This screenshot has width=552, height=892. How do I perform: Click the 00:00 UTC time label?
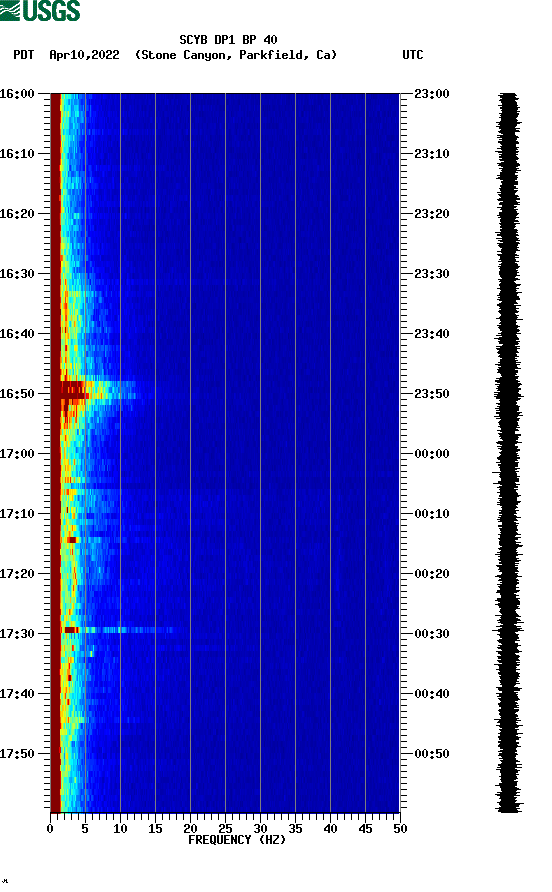point(432,454)
